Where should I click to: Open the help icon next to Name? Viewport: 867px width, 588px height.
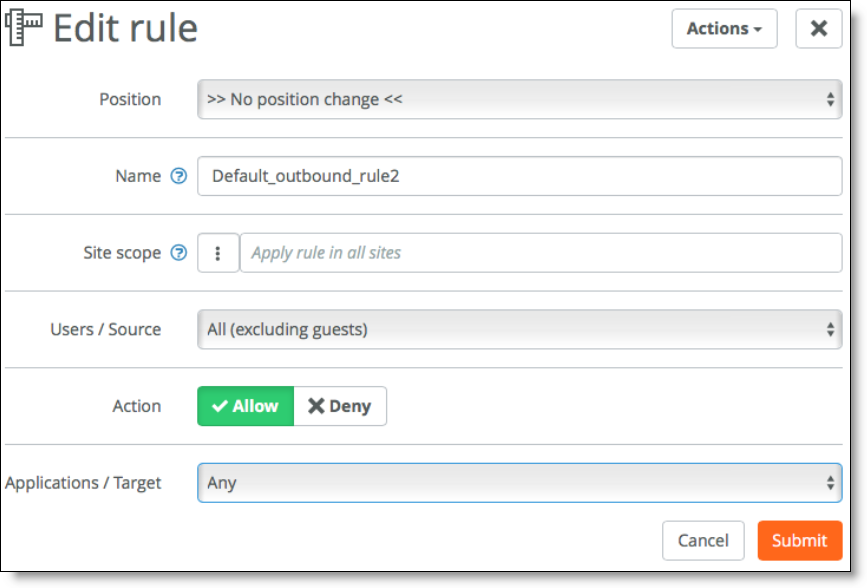179,176
